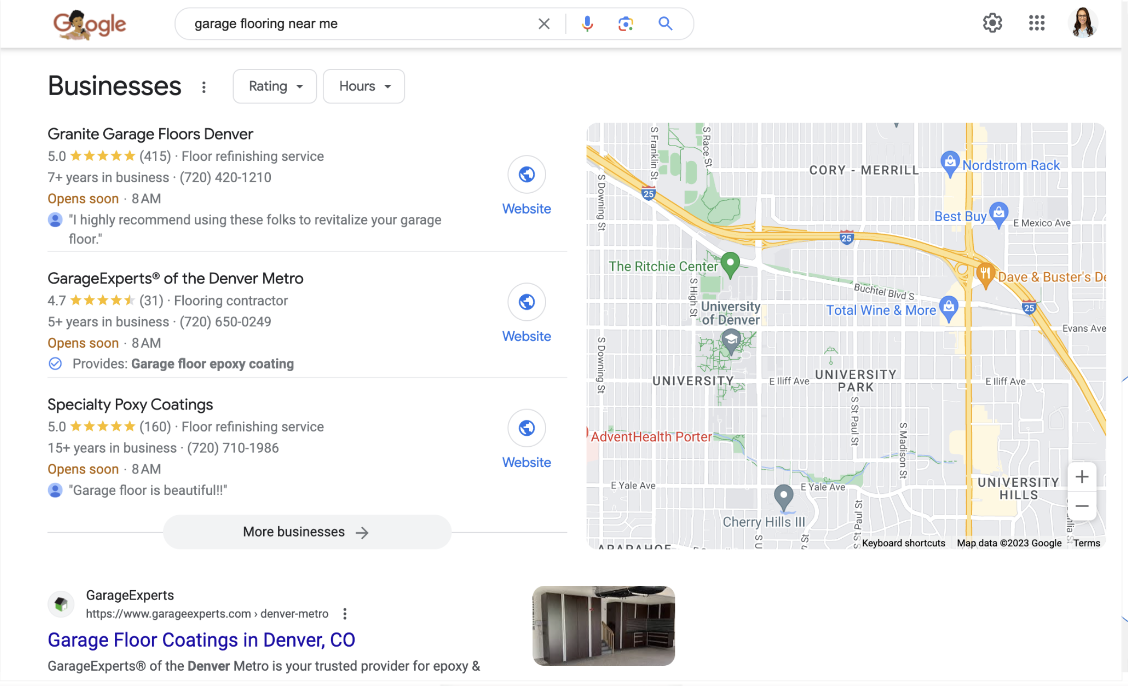This screenshot has width=1128, height=686.
Task: Click Specialty Poxy Coatings reviewer avatar icon
Action: click(55, 490)
